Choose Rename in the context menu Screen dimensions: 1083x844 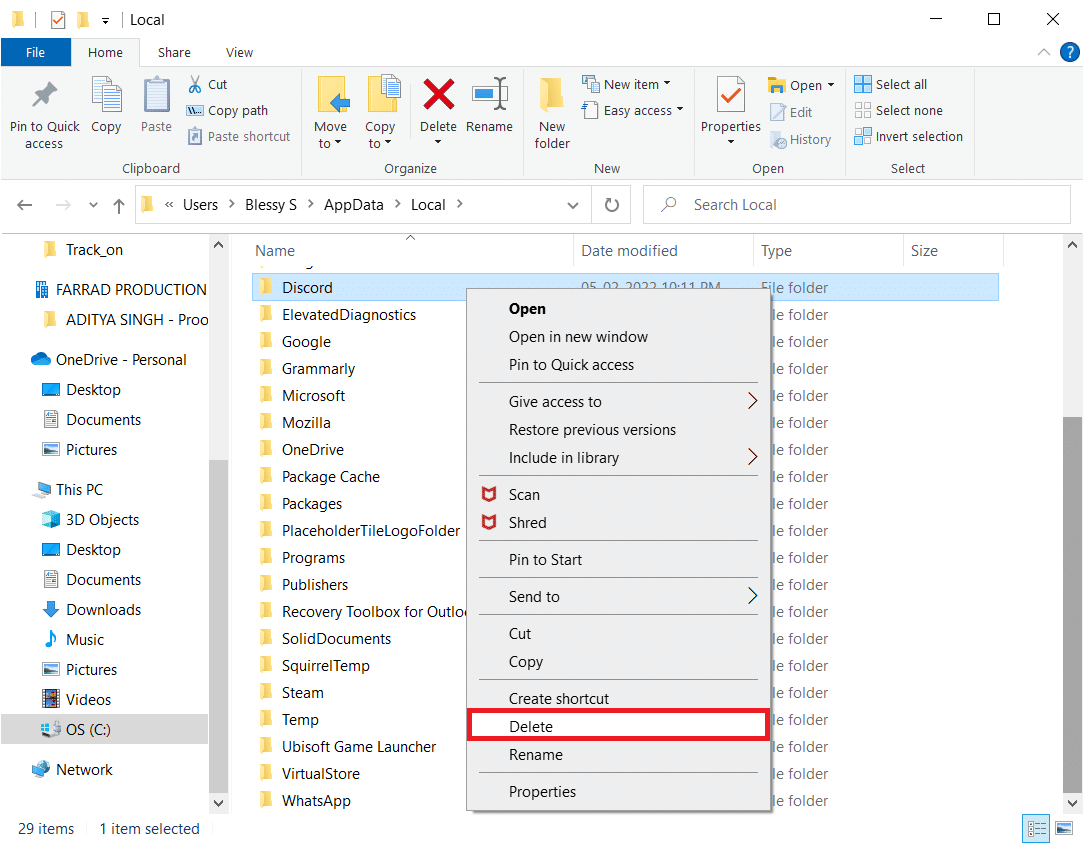pos(618,755)
